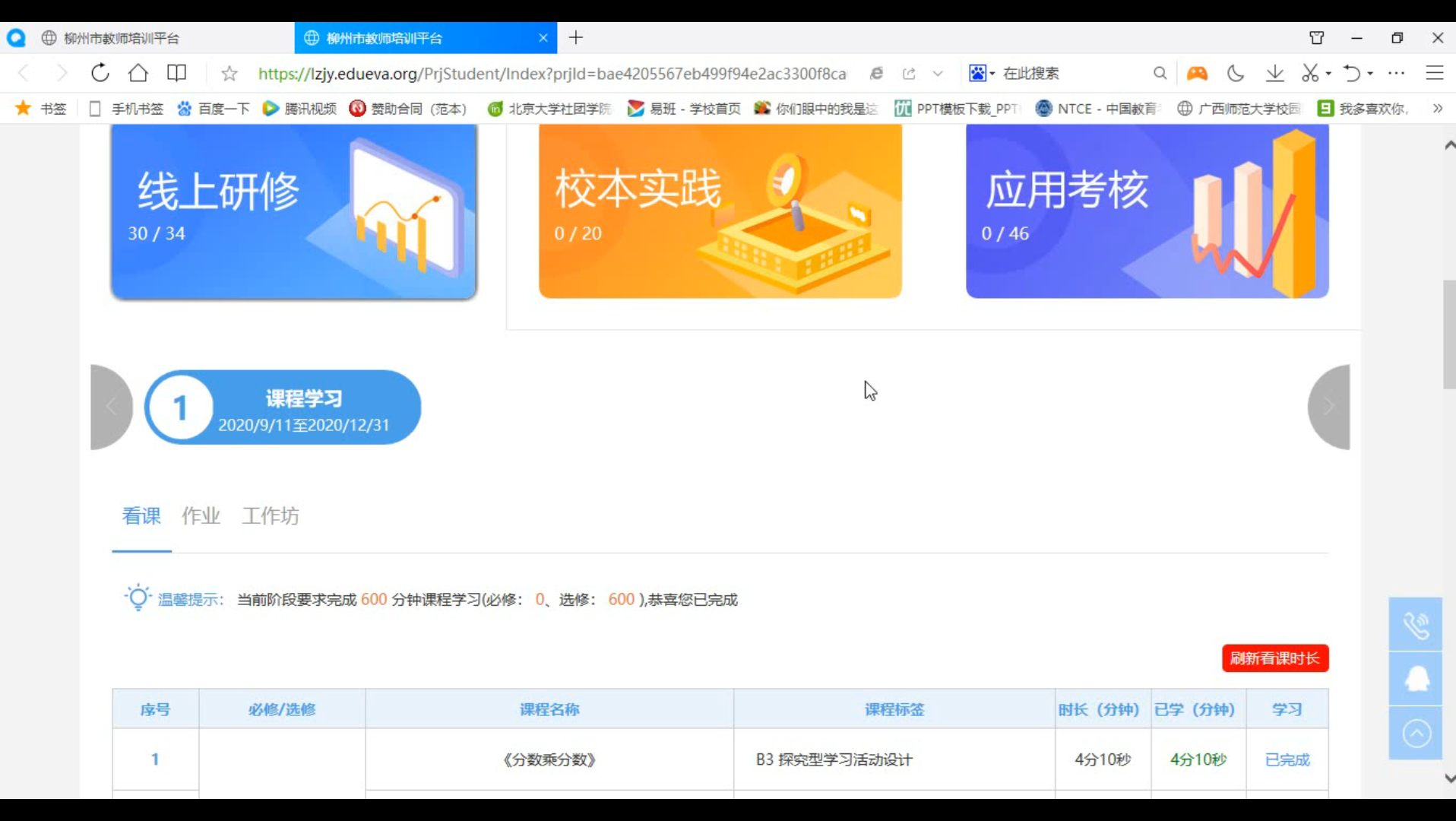The height and width of the screenshot is (821, 1456).
Task: Switch to the 作业 tab
Action: 201,516
